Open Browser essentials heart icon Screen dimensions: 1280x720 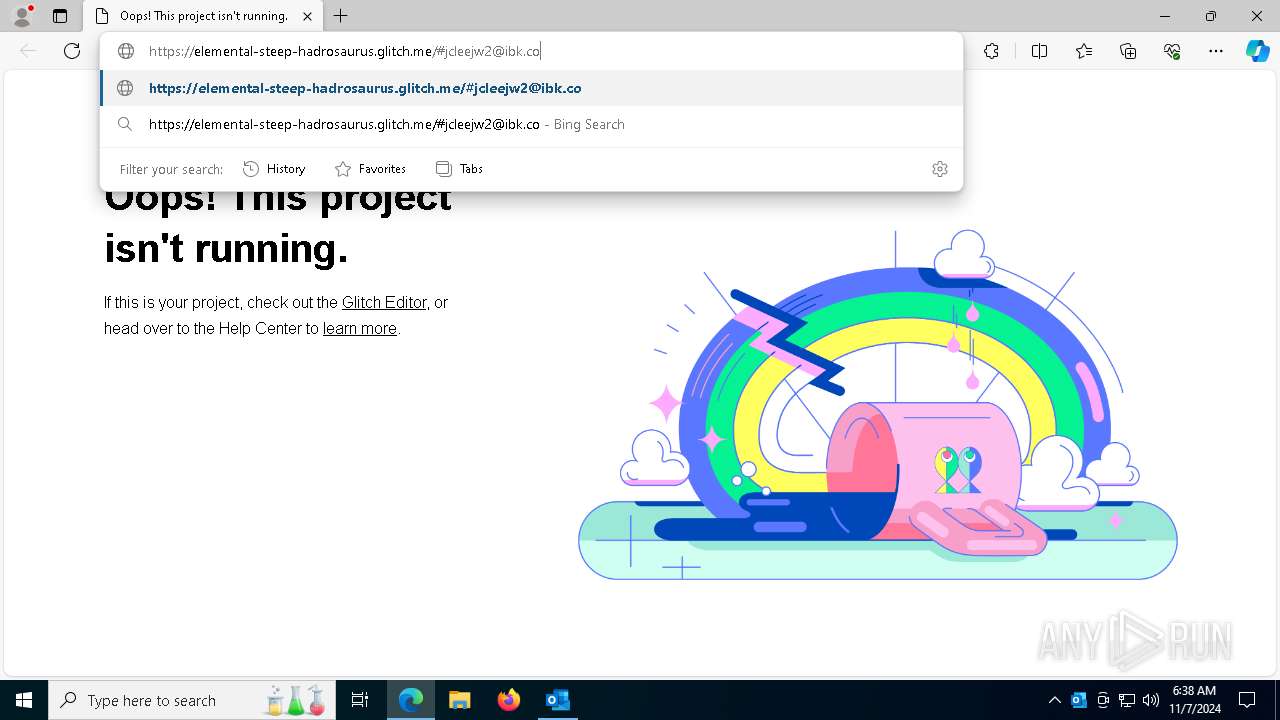1172,51
